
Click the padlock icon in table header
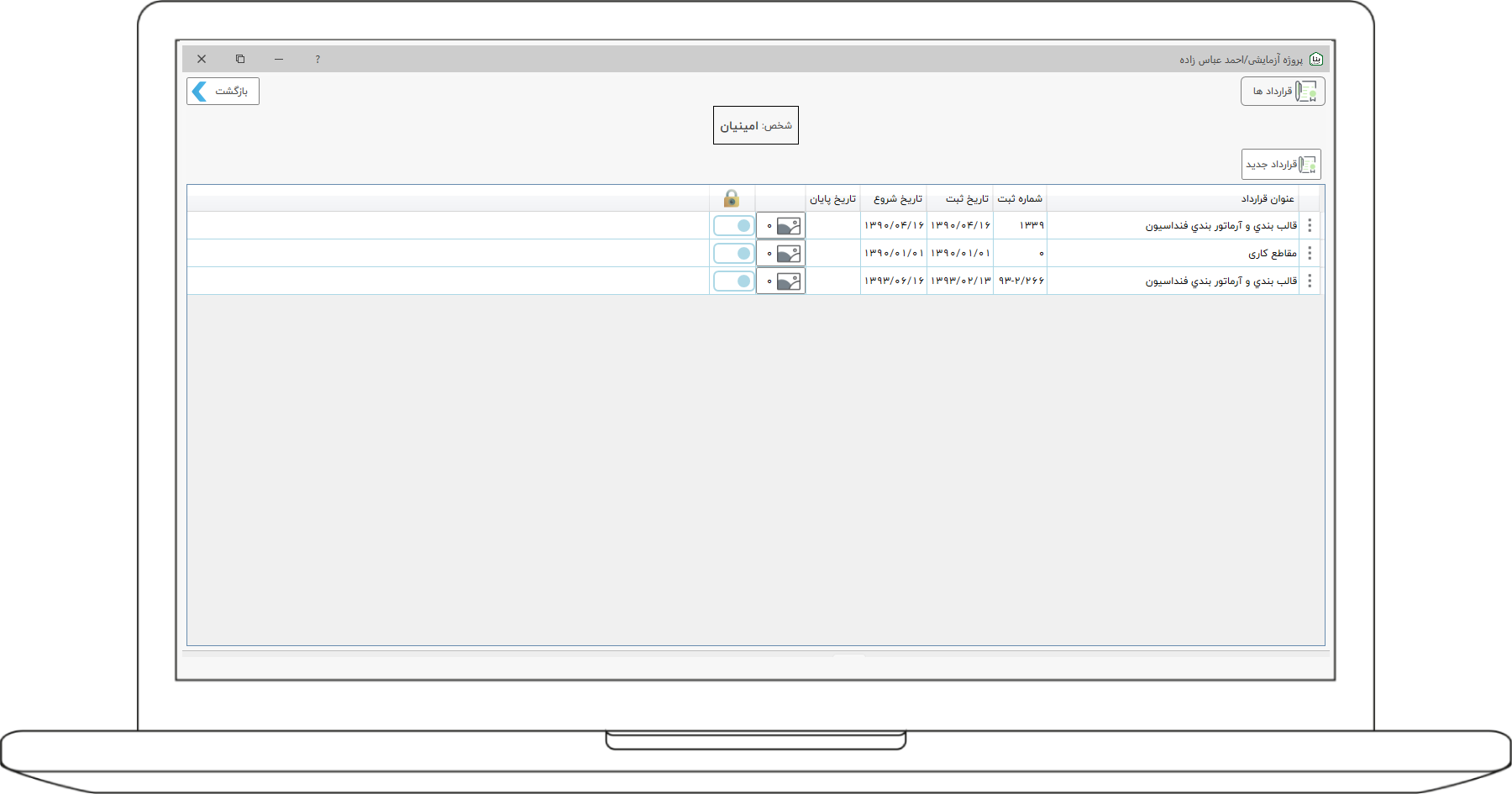731,198
